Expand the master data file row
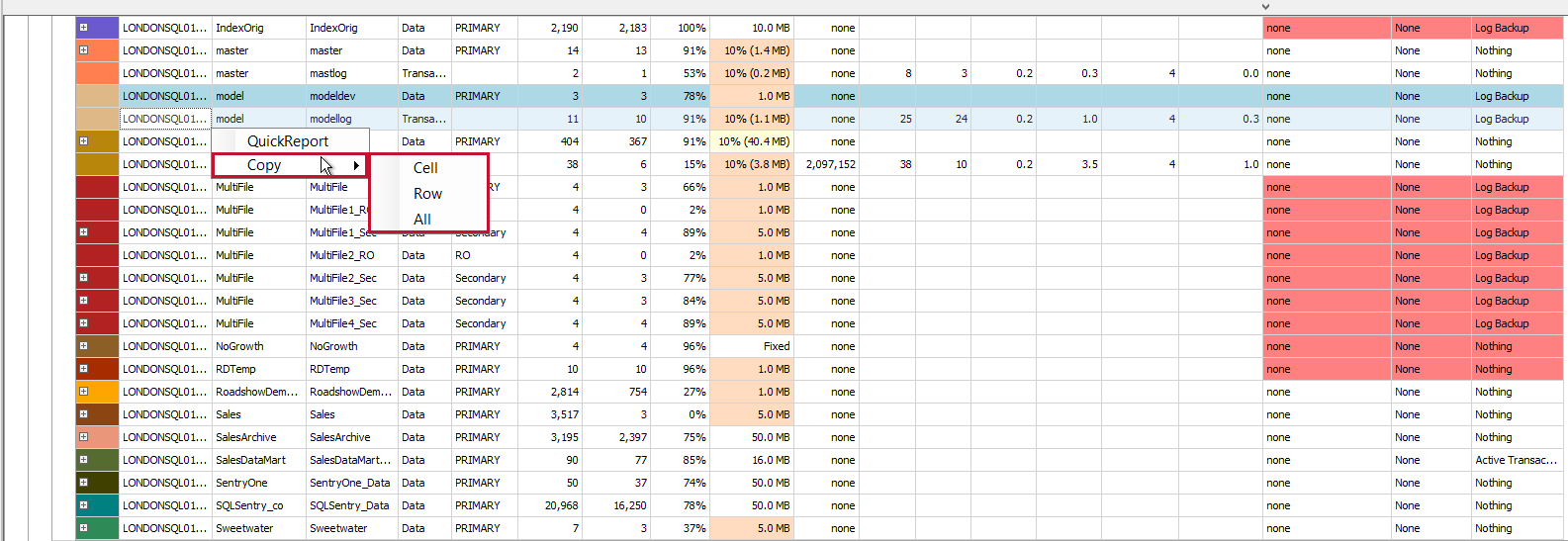 click(x=83, y=50)
